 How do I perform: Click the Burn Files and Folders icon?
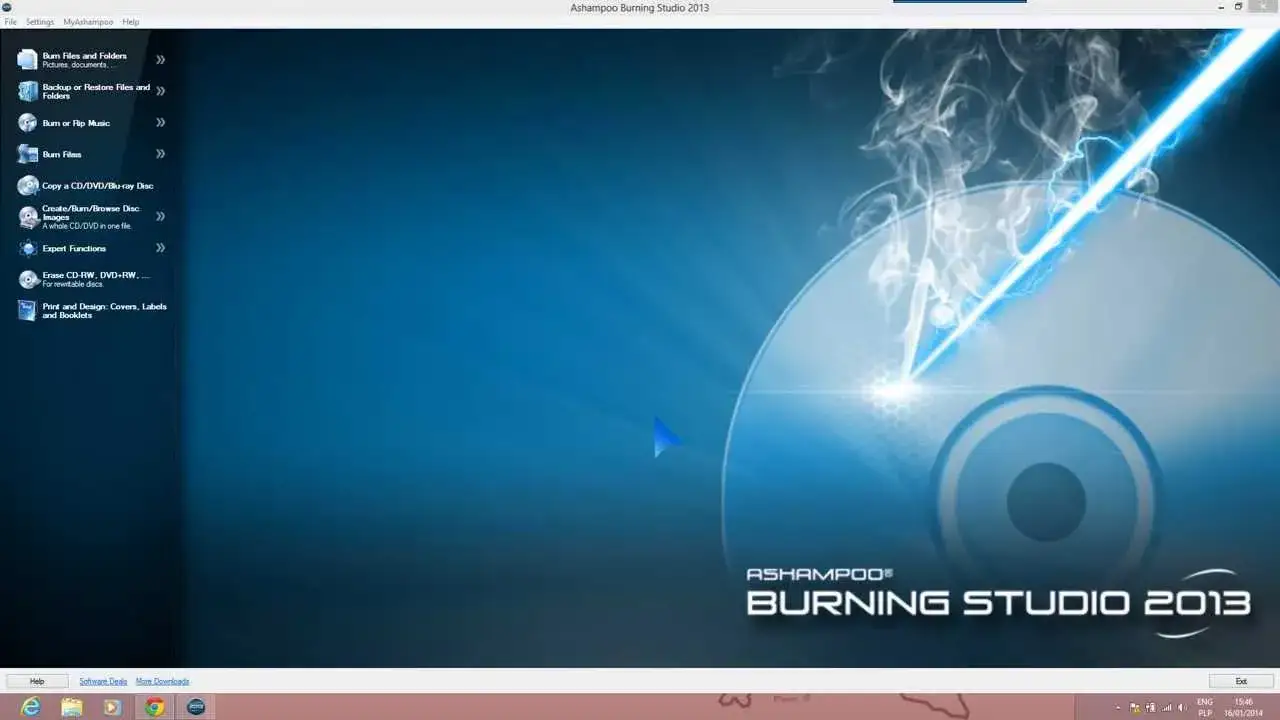(x=28, y=60)
